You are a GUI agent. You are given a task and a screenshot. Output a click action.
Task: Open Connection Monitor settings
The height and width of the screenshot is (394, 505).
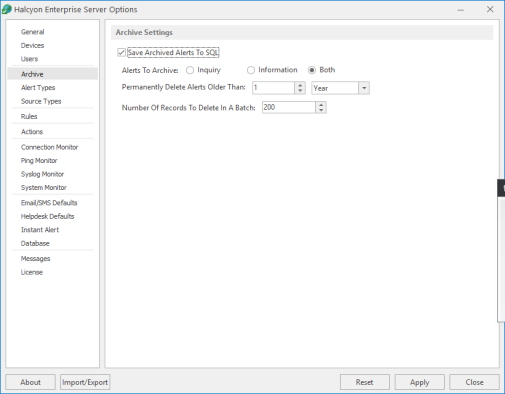pos(49,147)
